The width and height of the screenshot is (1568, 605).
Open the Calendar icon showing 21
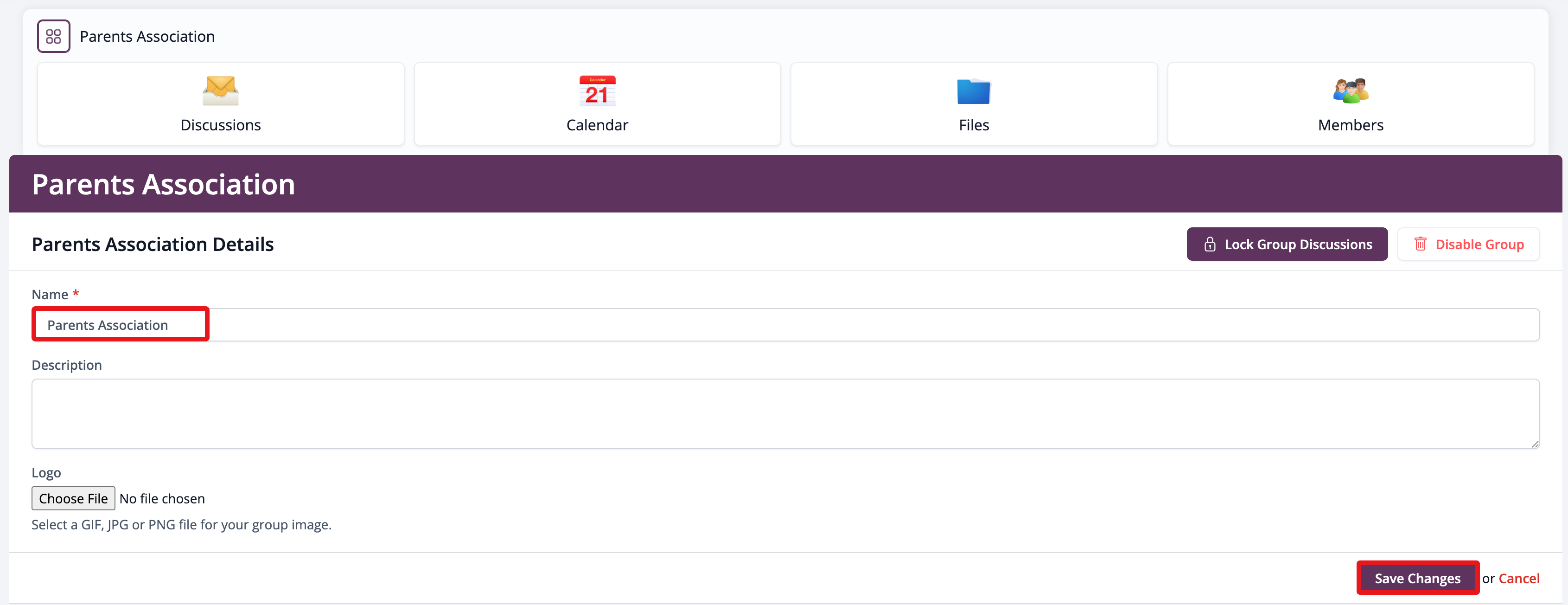[597, 91]
